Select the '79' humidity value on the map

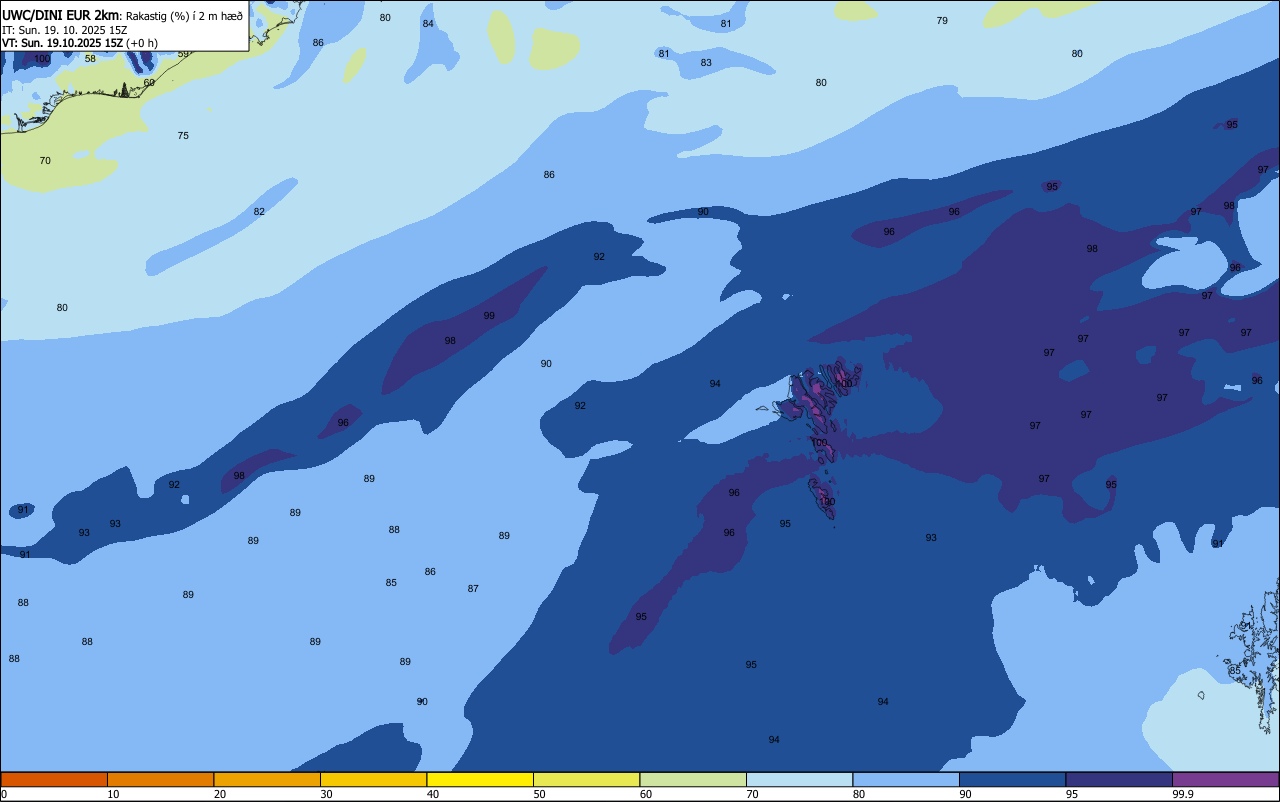(942, 21)
